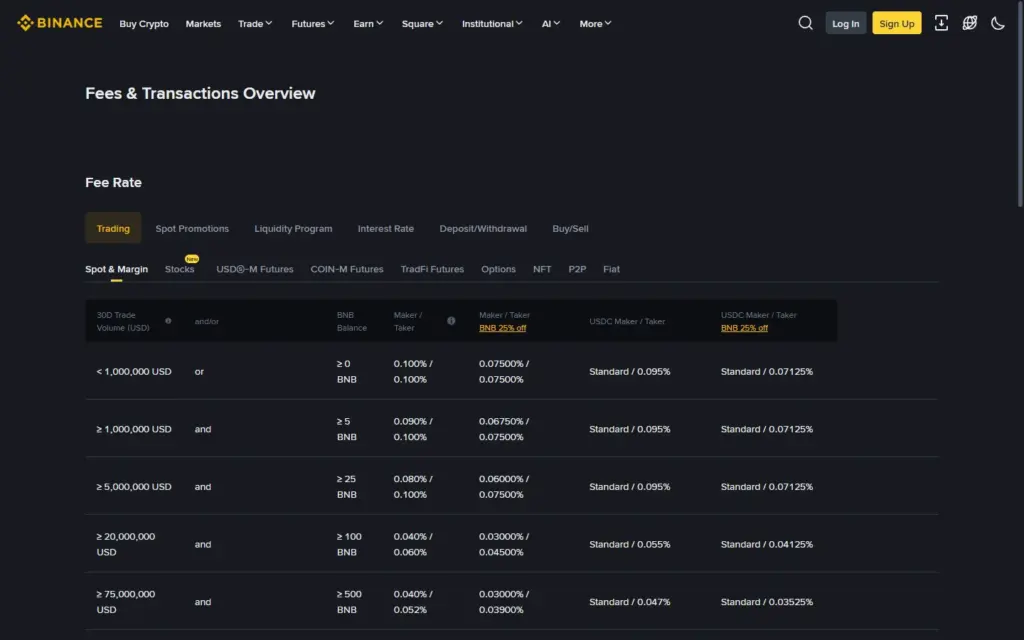
Task: Click the Binance logo
Action: tap(59, 23)
